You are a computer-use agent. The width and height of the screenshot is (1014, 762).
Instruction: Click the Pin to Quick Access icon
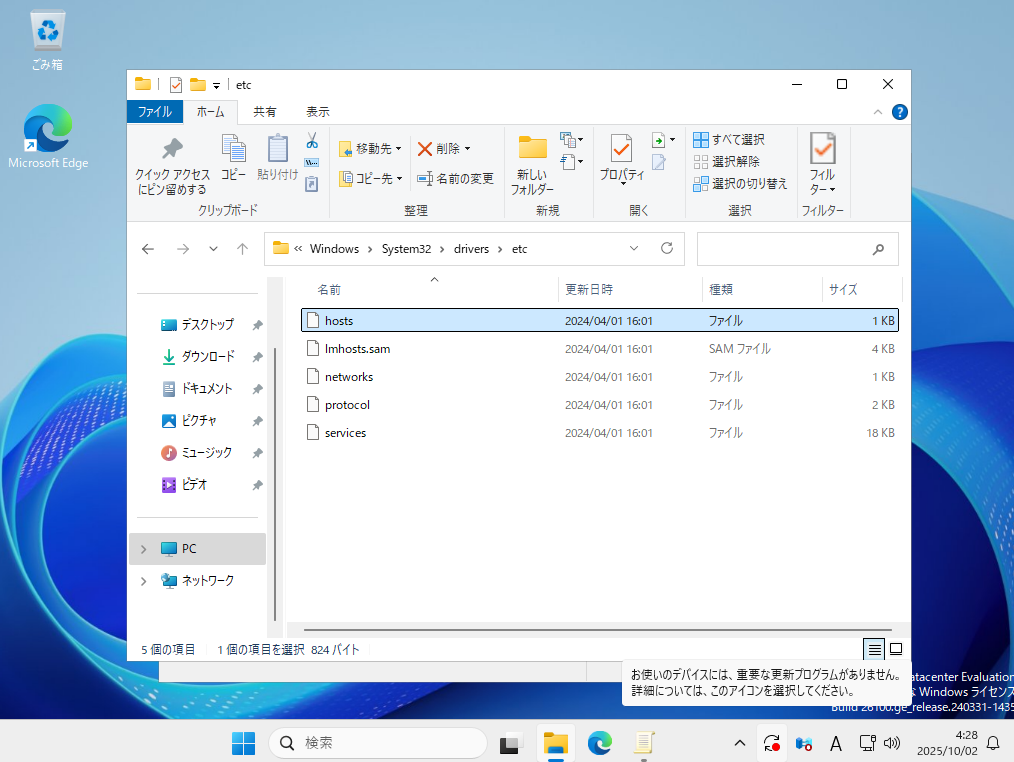(x=172, y=150)
